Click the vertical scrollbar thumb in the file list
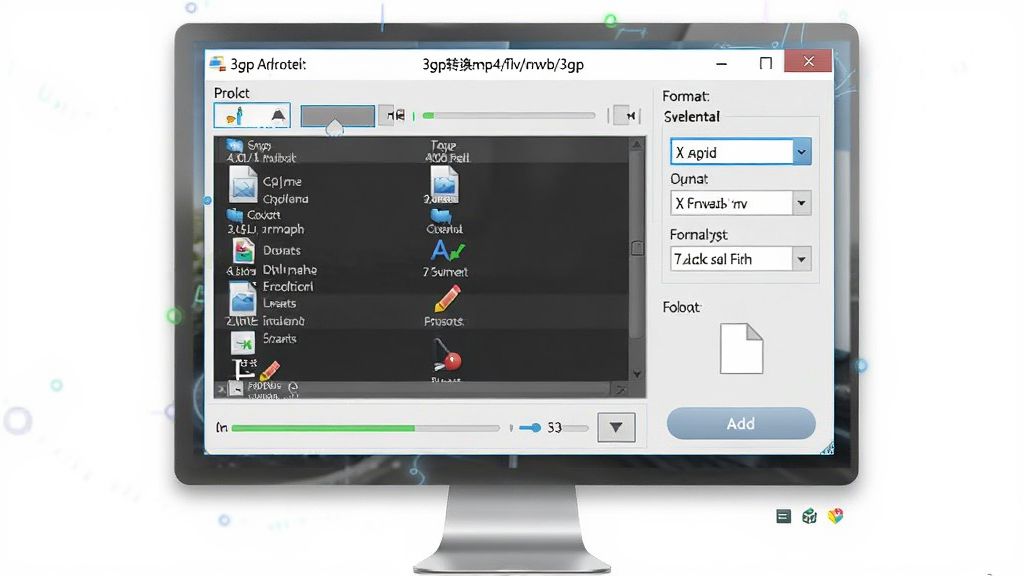This screenshot has height=576, width=1024. [x=637, y=248]
